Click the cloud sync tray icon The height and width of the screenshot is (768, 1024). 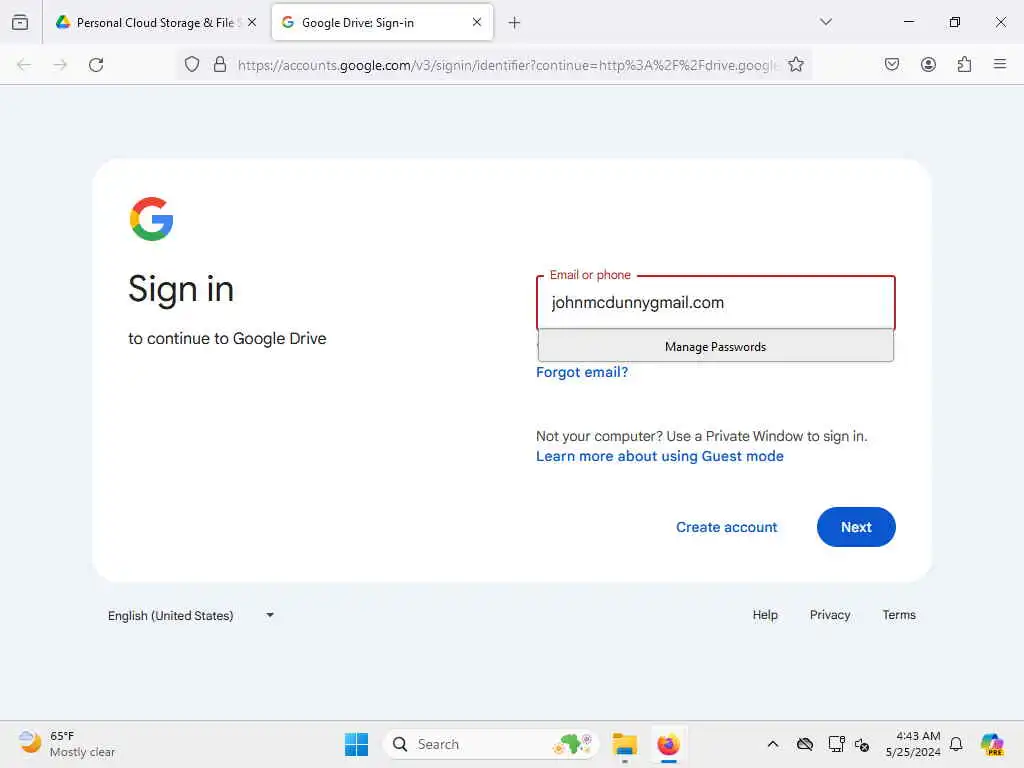click(x=805, y=744)
